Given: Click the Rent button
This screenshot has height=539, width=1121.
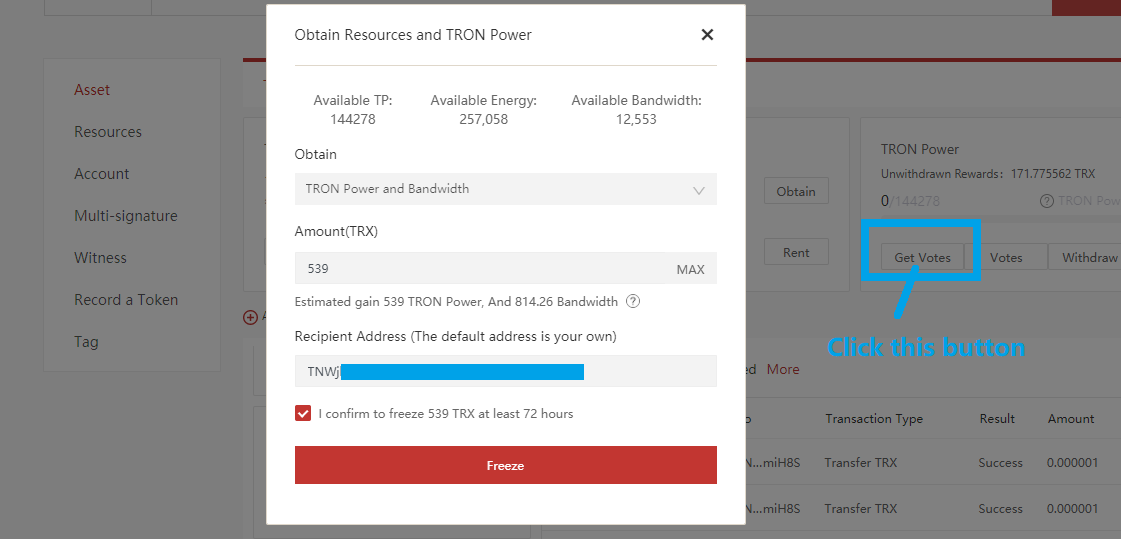Looking at the screenshot, I should click(x=796, y=252).
